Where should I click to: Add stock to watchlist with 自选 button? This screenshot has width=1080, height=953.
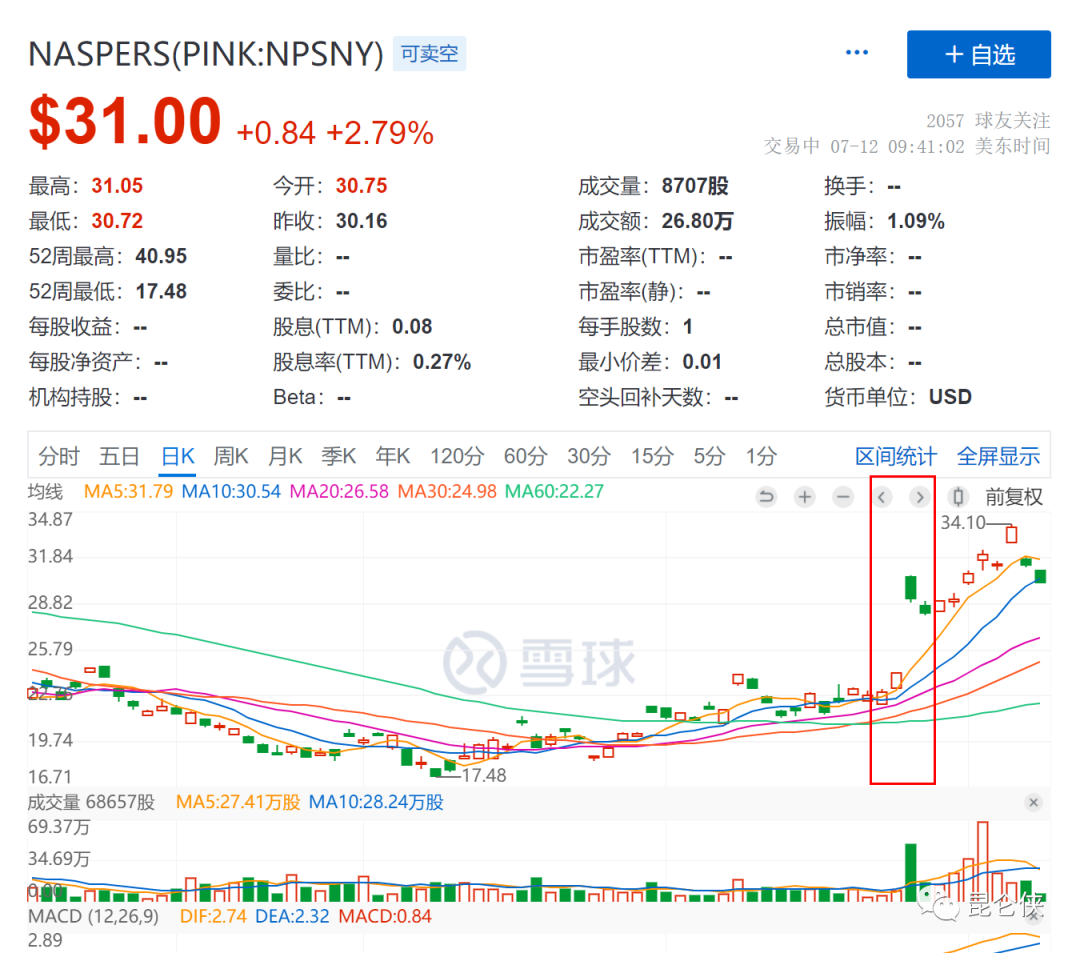pos(978,54)
